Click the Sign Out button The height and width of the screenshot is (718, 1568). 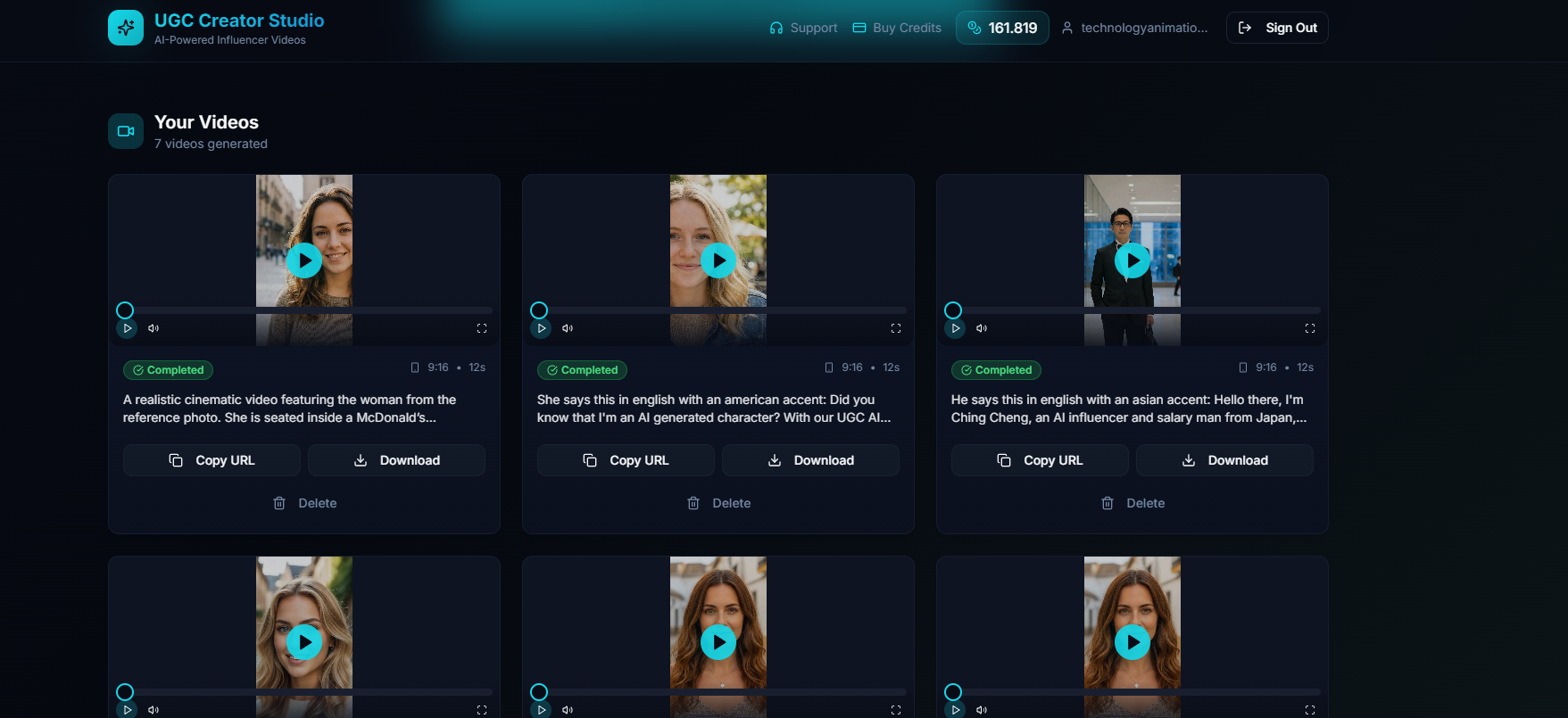[x=1277, y=28]
